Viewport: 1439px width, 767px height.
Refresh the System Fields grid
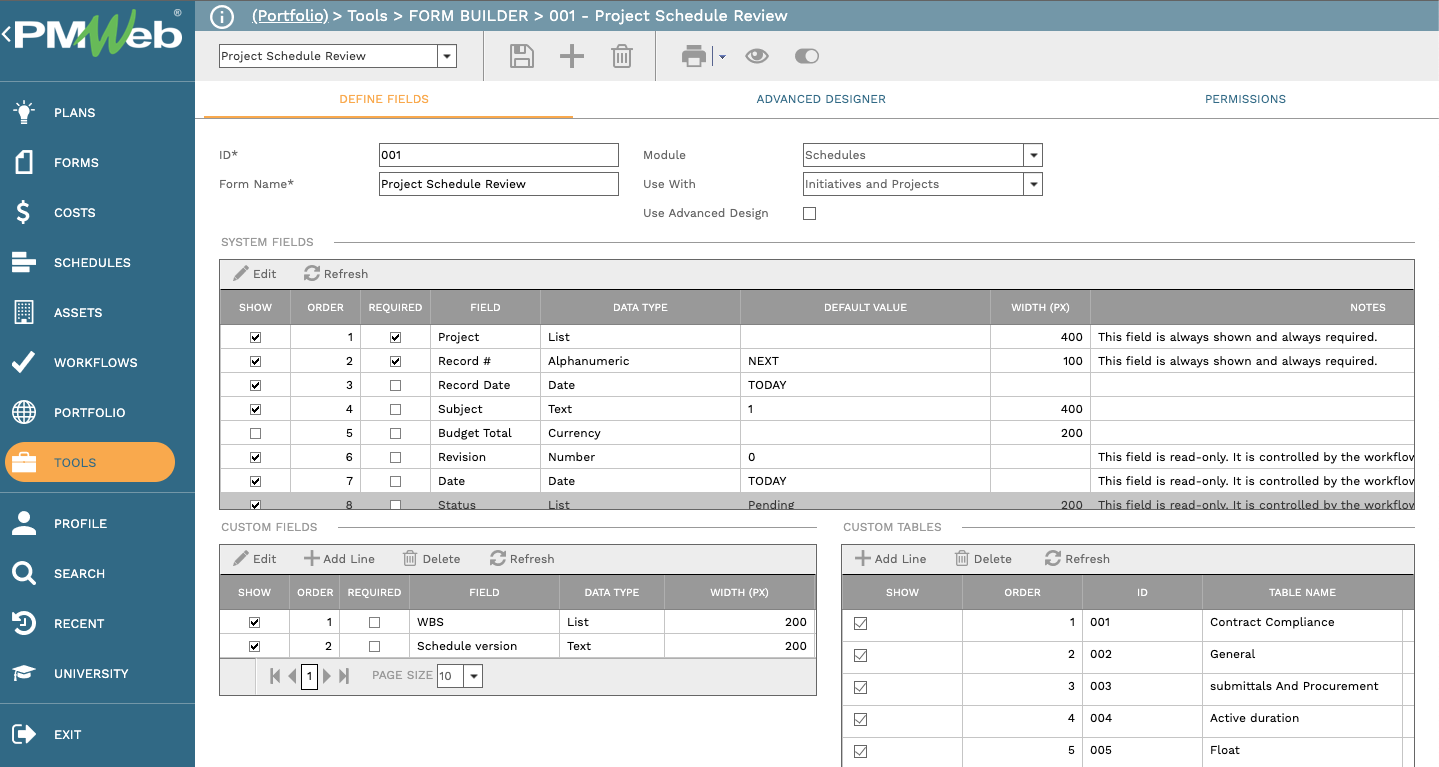pyautogui.click(x=336, y=274)
